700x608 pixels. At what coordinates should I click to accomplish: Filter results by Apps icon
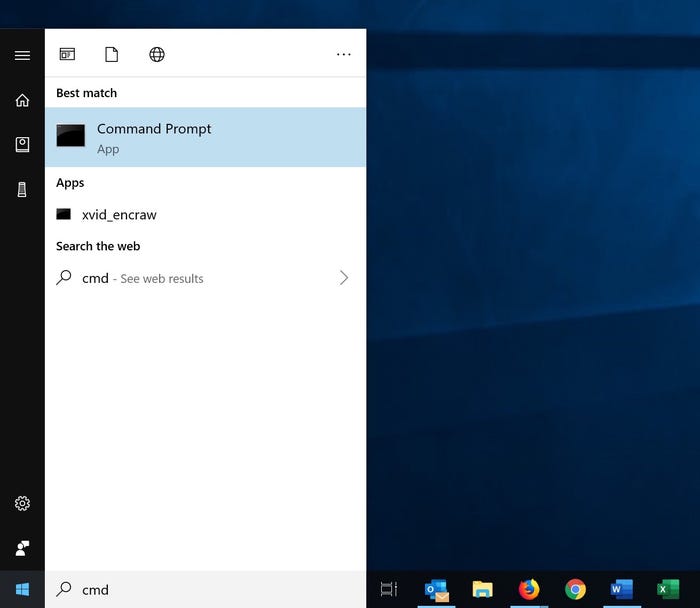click(67, 54)
